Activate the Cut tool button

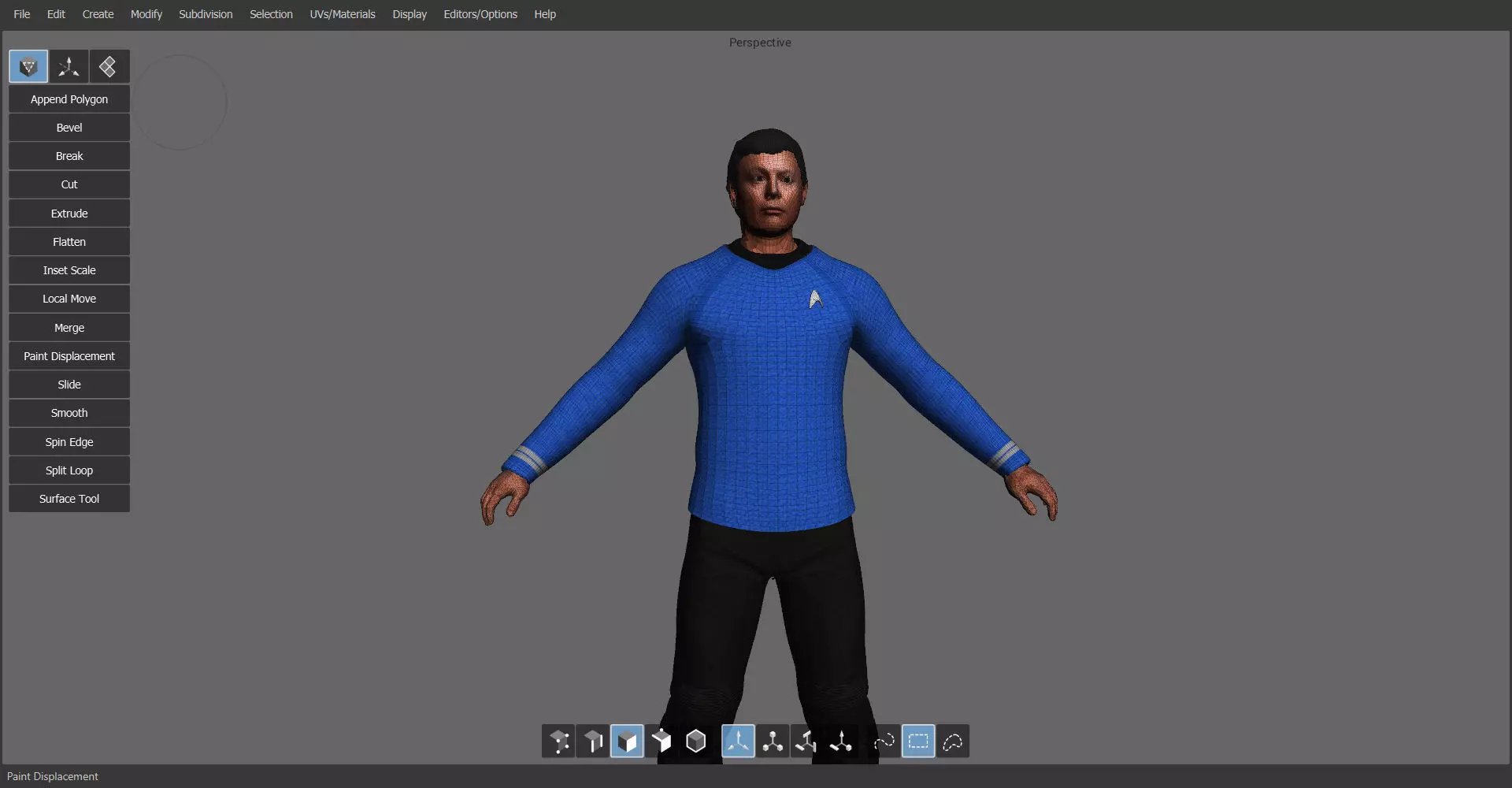point(69,184)
